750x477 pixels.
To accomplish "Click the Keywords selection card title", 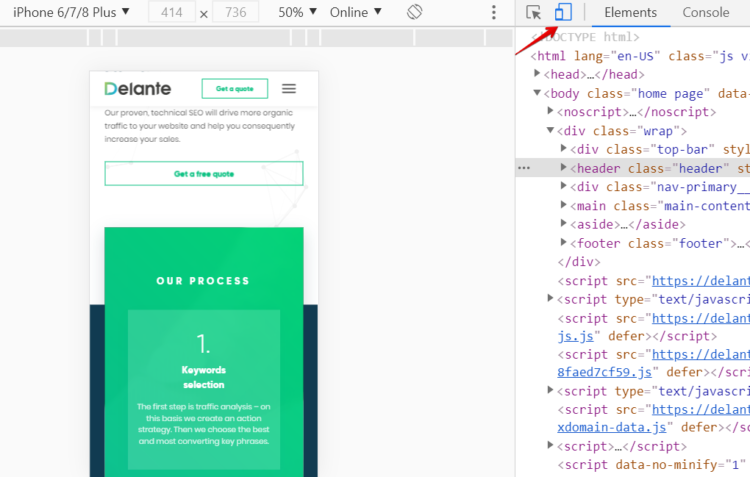I will 204,377.
